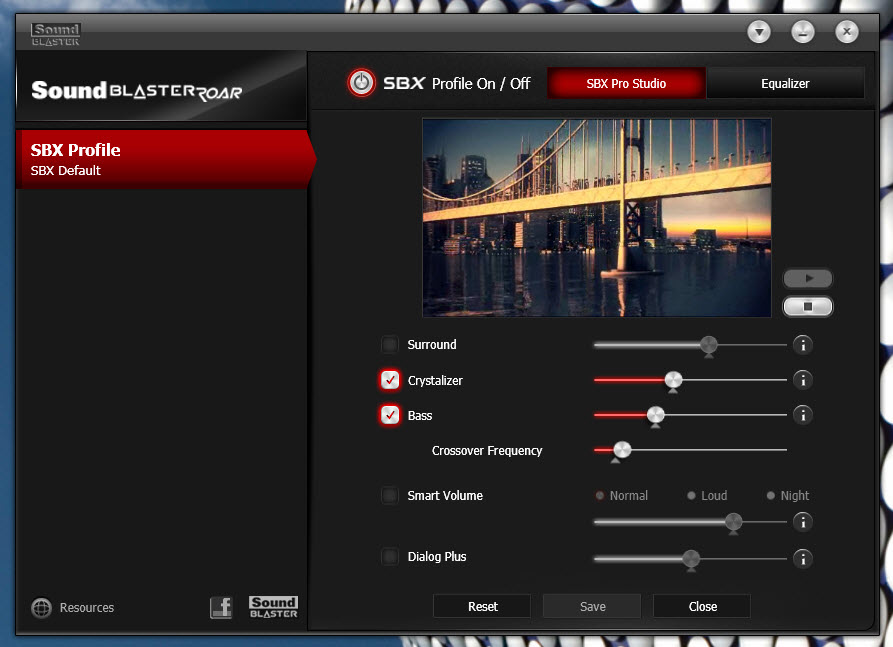Click the 'Crossover Frequency' label
The width and height of the screenshot is (893, 647).
pyautogui.click(x=487, y=451)
